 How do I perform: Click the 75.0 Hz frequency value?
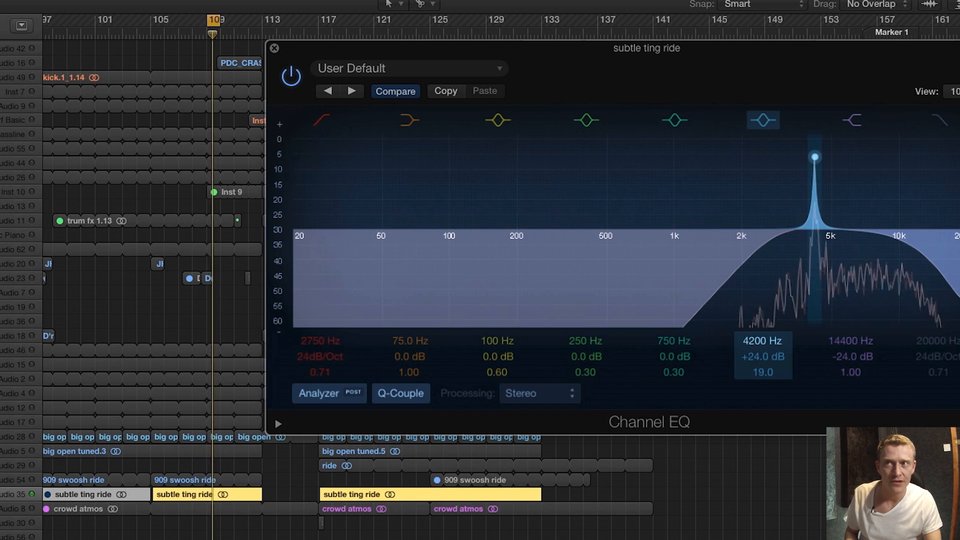[x=410, y=340]
